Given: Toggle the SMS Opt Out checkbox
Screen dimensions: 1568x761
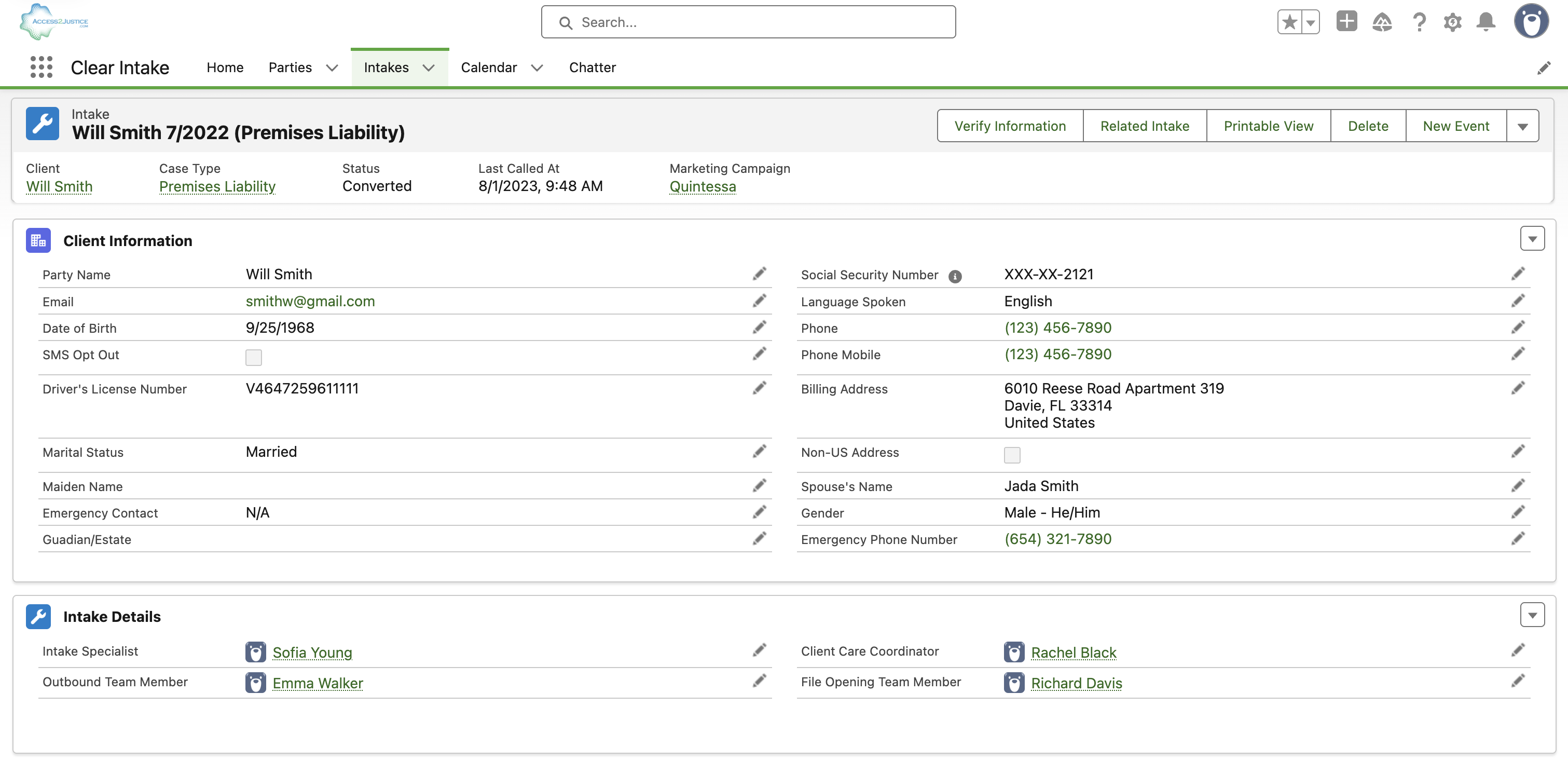Looking at the screenshot, I should pos(254,357).
